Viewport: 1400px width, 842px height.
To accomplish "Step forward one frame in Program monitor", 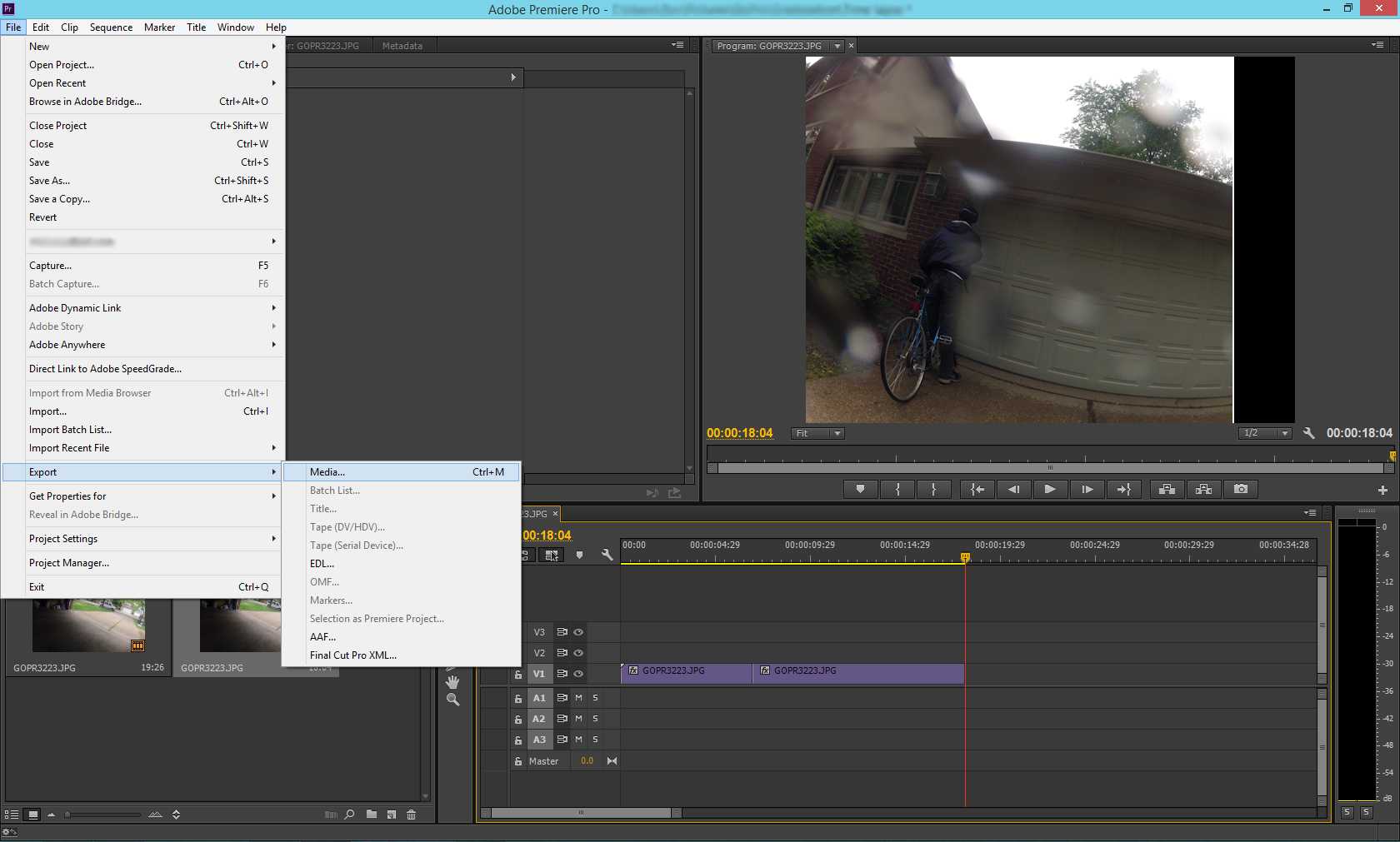I will pyautogui.click(x=1087, y=490).
